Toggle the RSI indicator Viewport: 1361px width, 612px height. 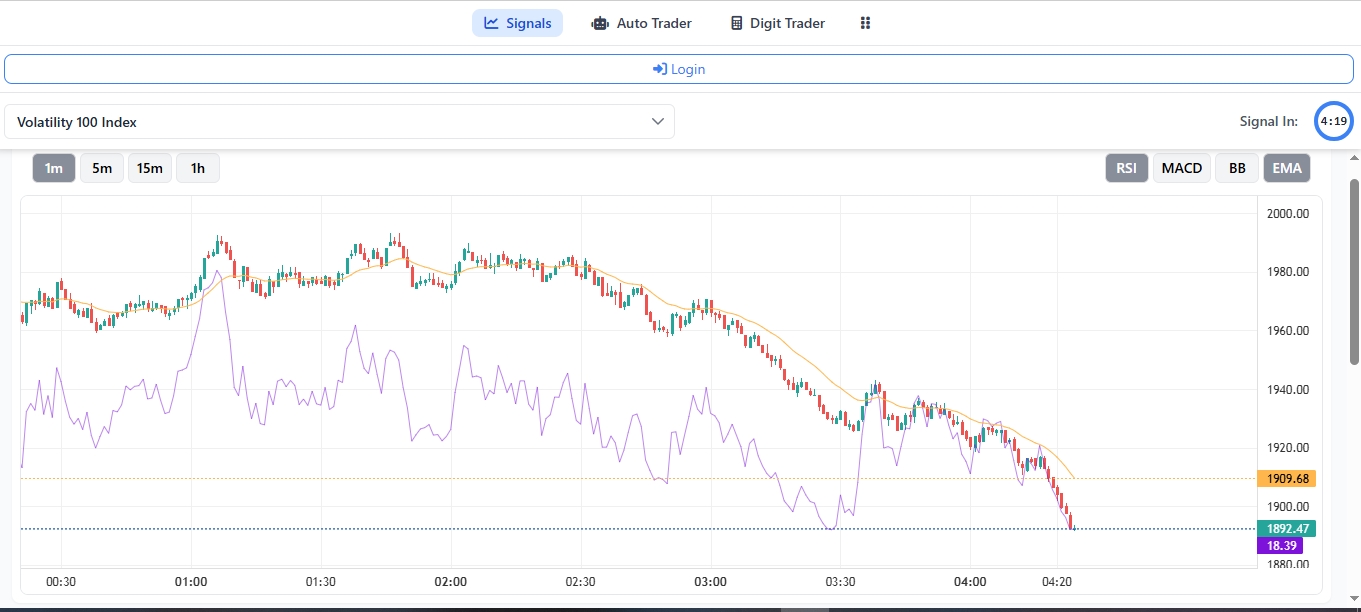click(1127, 168)
